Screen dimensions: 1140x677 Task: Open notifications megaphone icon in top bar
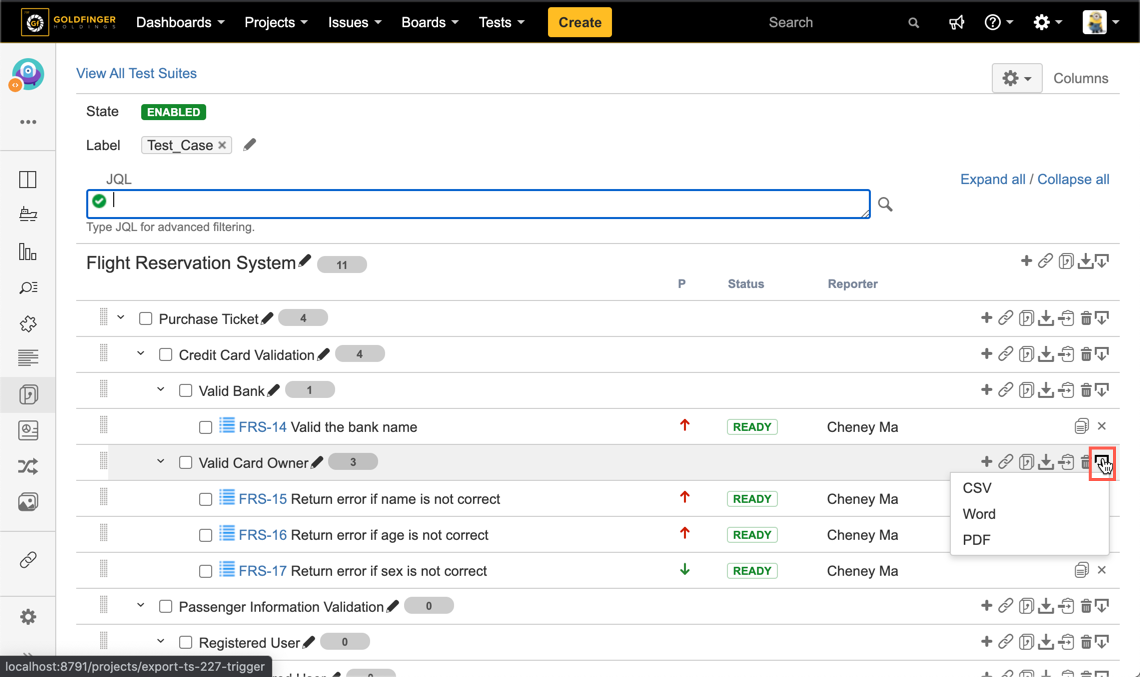(957, 22)
